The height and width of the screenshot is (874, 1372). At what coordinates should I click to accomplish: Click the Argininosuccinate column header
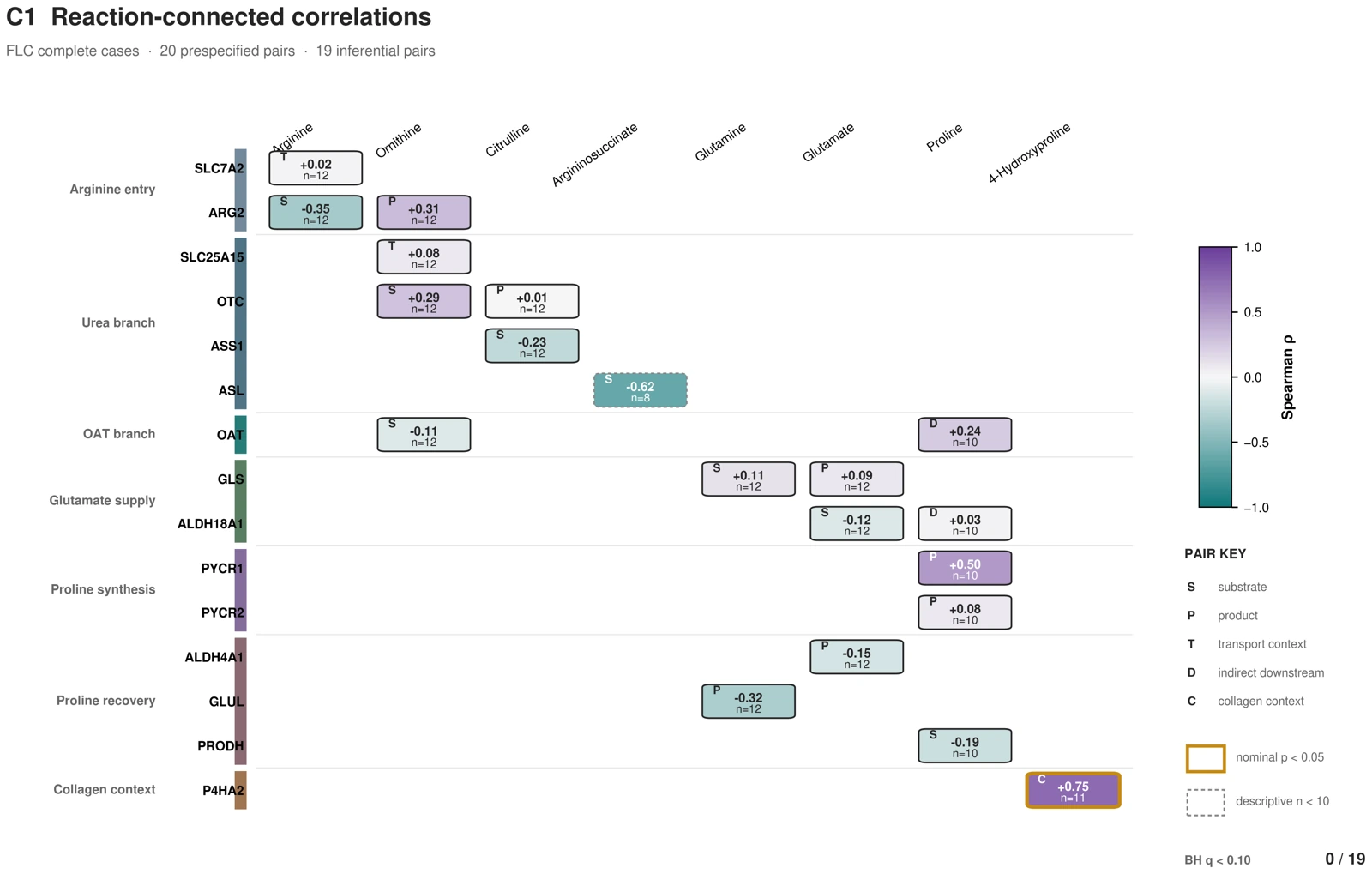click(594, 154)
